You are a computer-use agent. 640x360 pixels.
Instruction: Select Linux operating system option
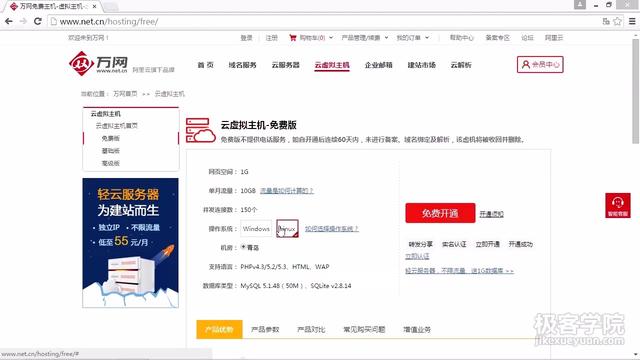click(287, 229)
